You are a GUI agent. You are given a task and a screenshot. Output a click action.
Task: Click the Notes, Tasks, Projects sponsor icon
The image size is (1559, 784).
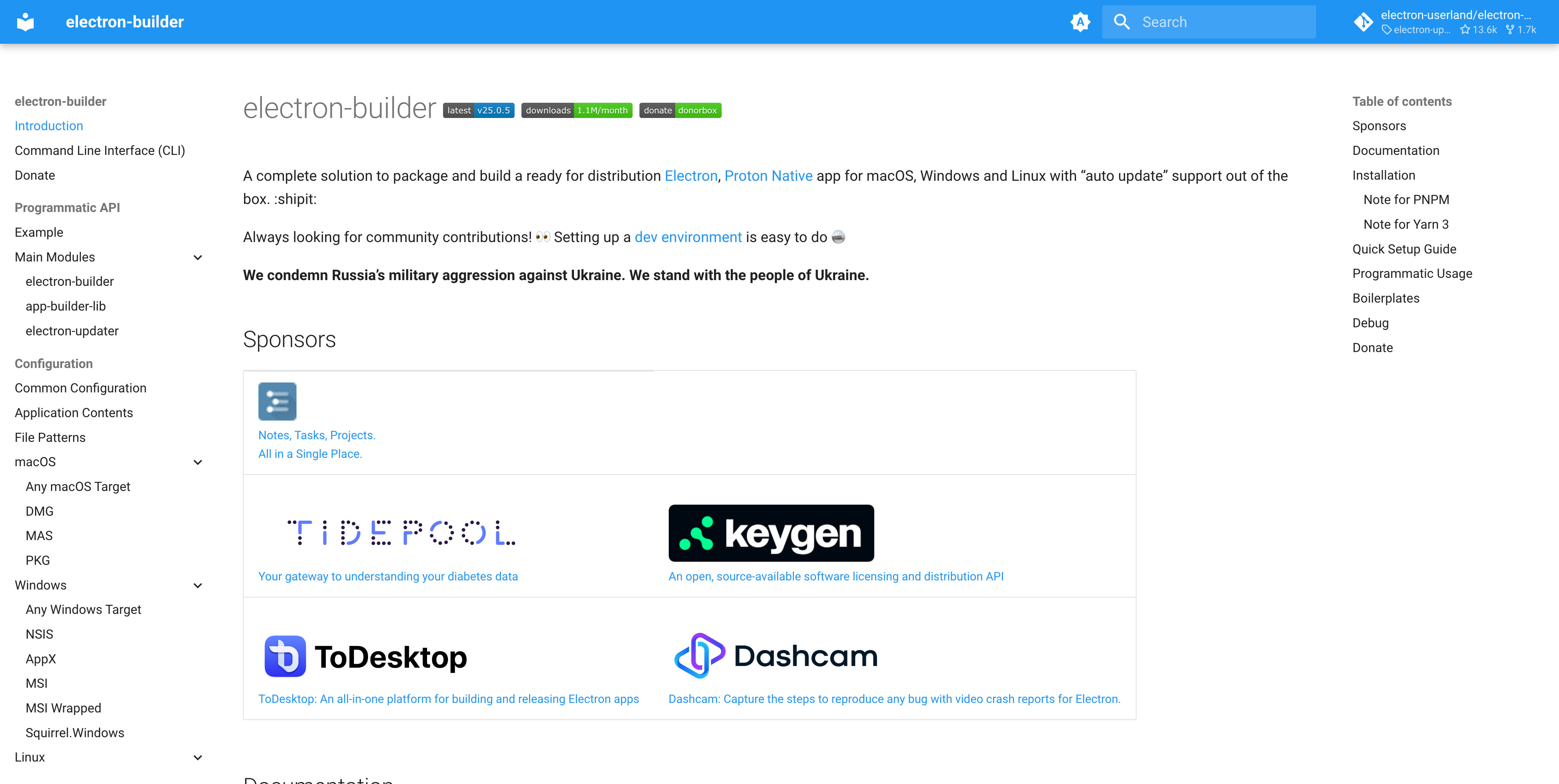pos(277,401)
